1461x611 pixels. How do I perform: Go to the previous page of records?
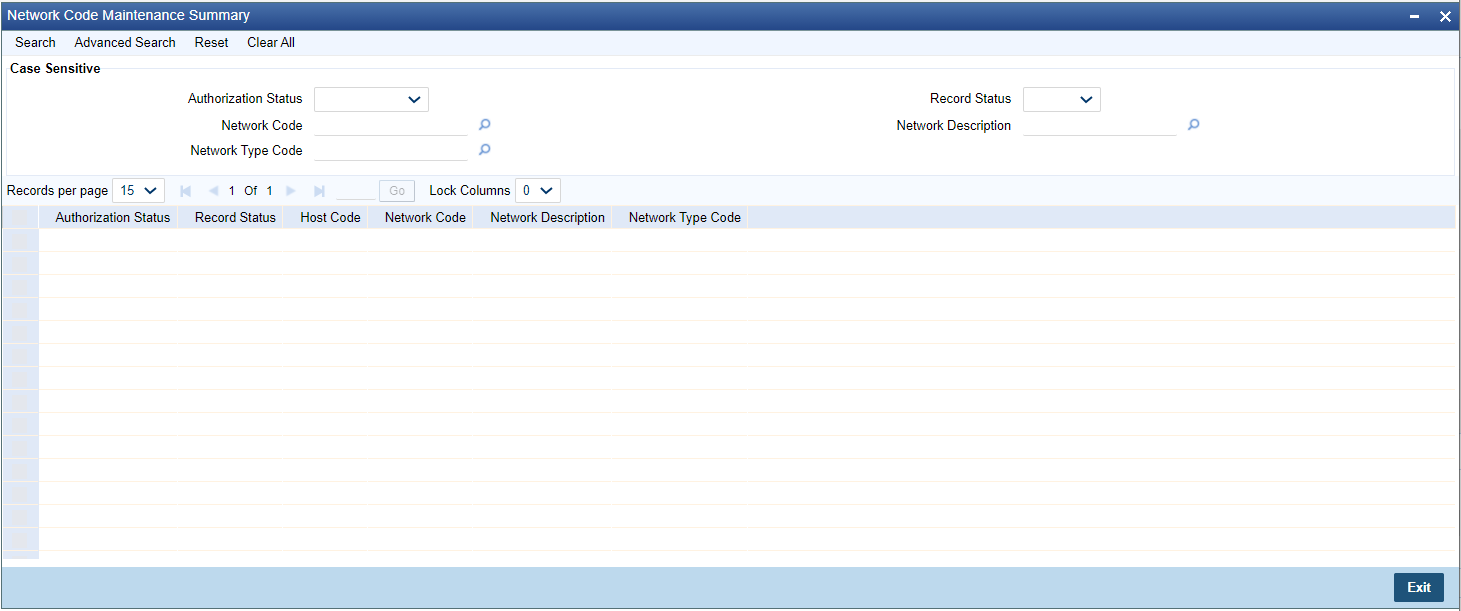pyautogui.click(x=213, y=190)
